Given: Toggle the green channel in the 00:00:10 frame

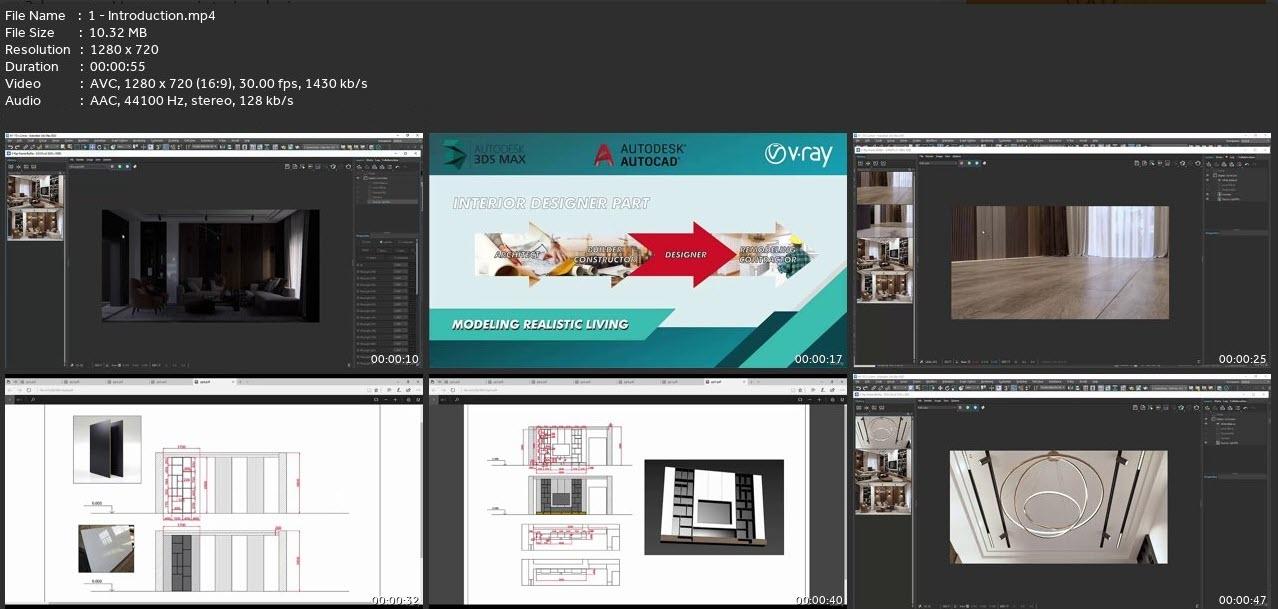Looking at the screenshot, I should point(122,166).
